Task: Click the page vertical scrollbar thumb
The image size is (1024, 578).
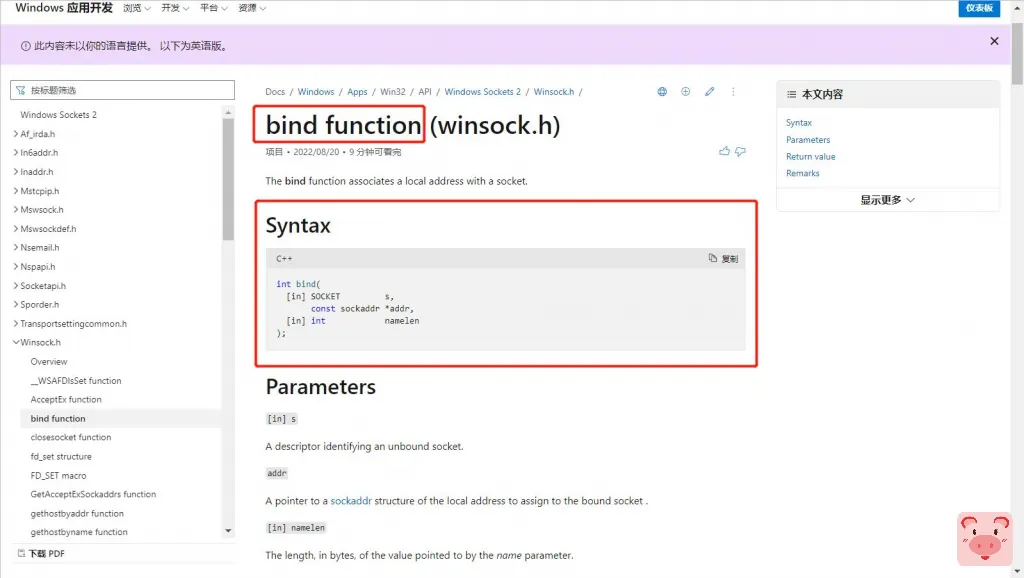Action: coord(1017,54)
